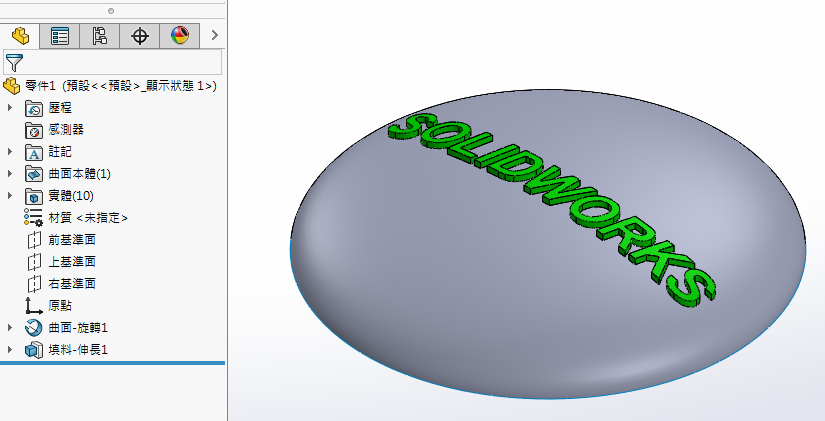Screen dimensions: 825x421
Task: Select the 曲面本體(1) tree item
Action: point(79,174)
